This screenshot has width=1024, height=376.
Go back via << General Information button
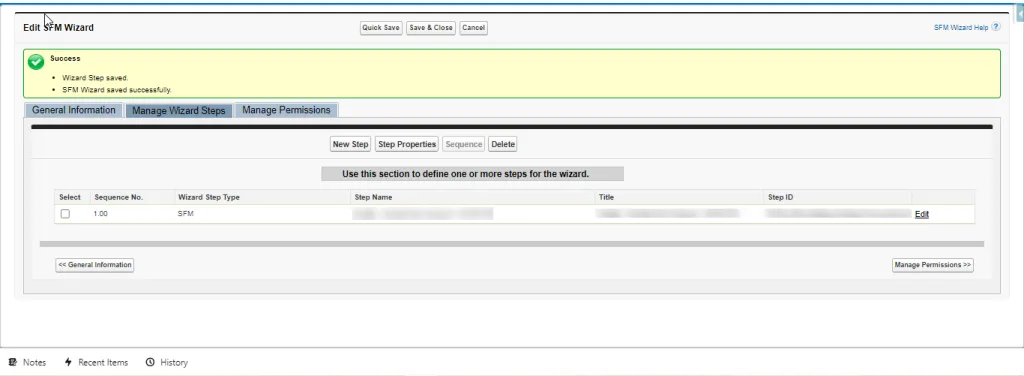click(x=95, y=265)
